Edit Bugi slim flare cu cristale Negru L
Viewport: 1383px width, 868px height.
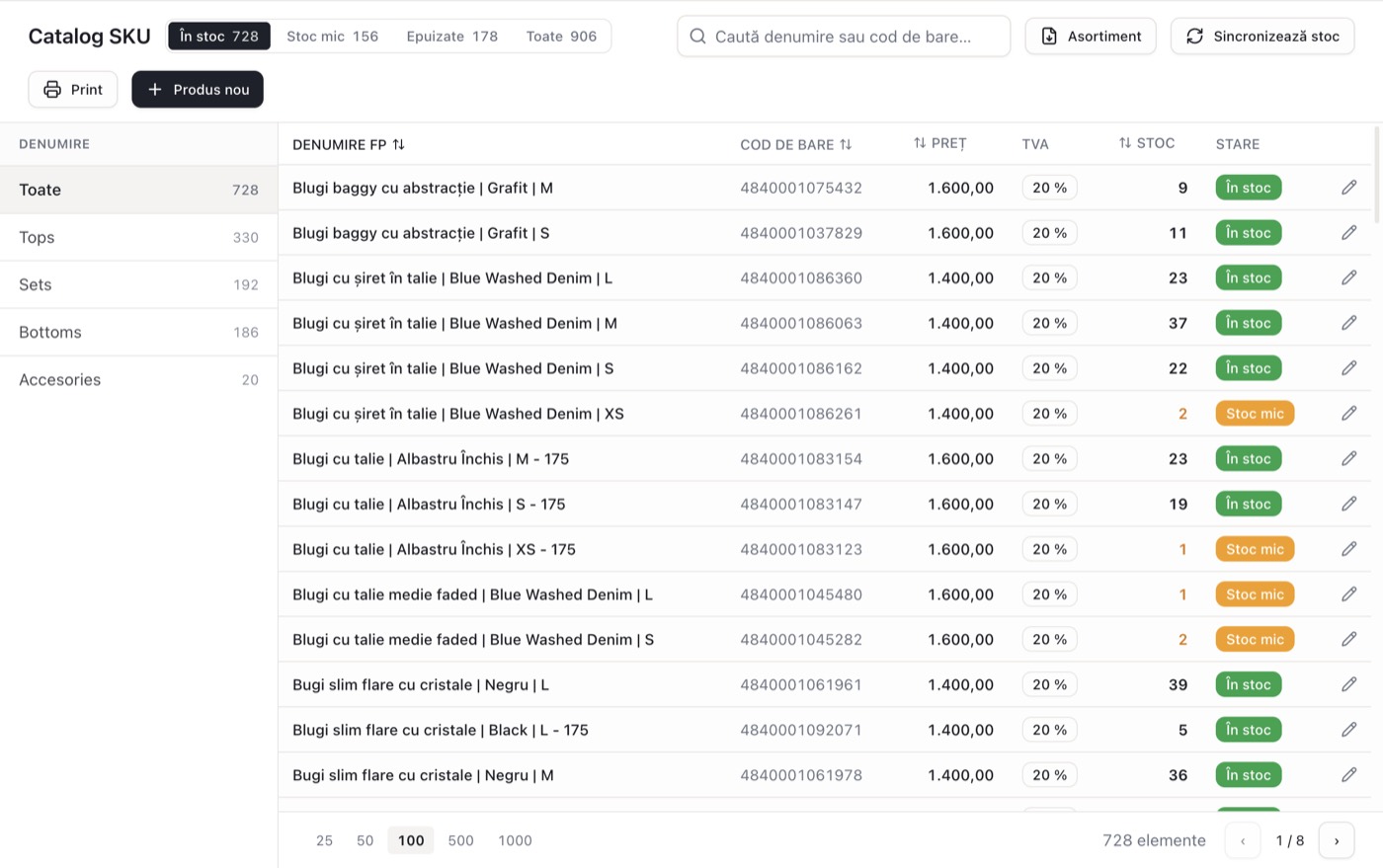tap(1348, 684)
